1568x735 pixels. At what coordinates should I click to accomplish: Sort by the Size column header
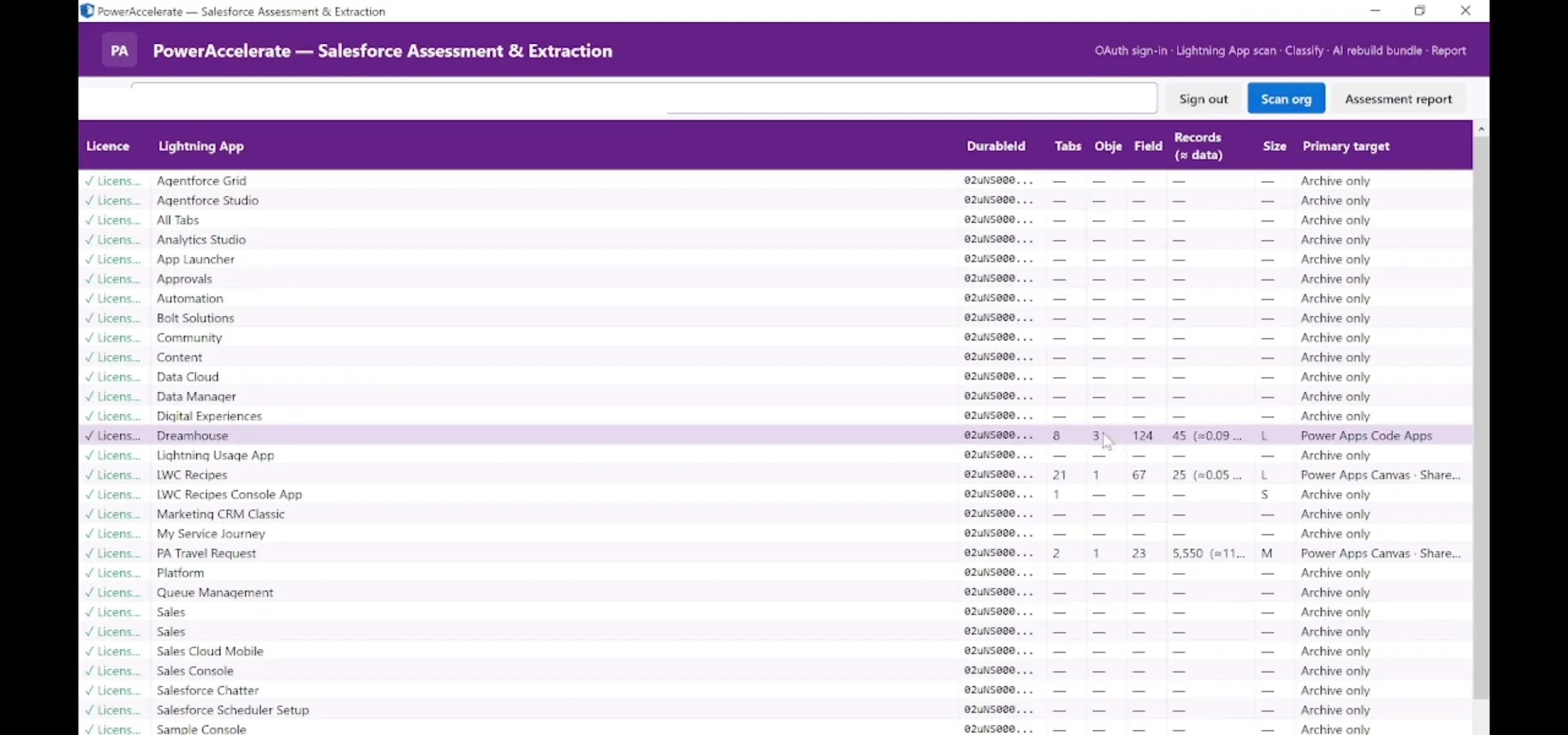pos(1274,146)
